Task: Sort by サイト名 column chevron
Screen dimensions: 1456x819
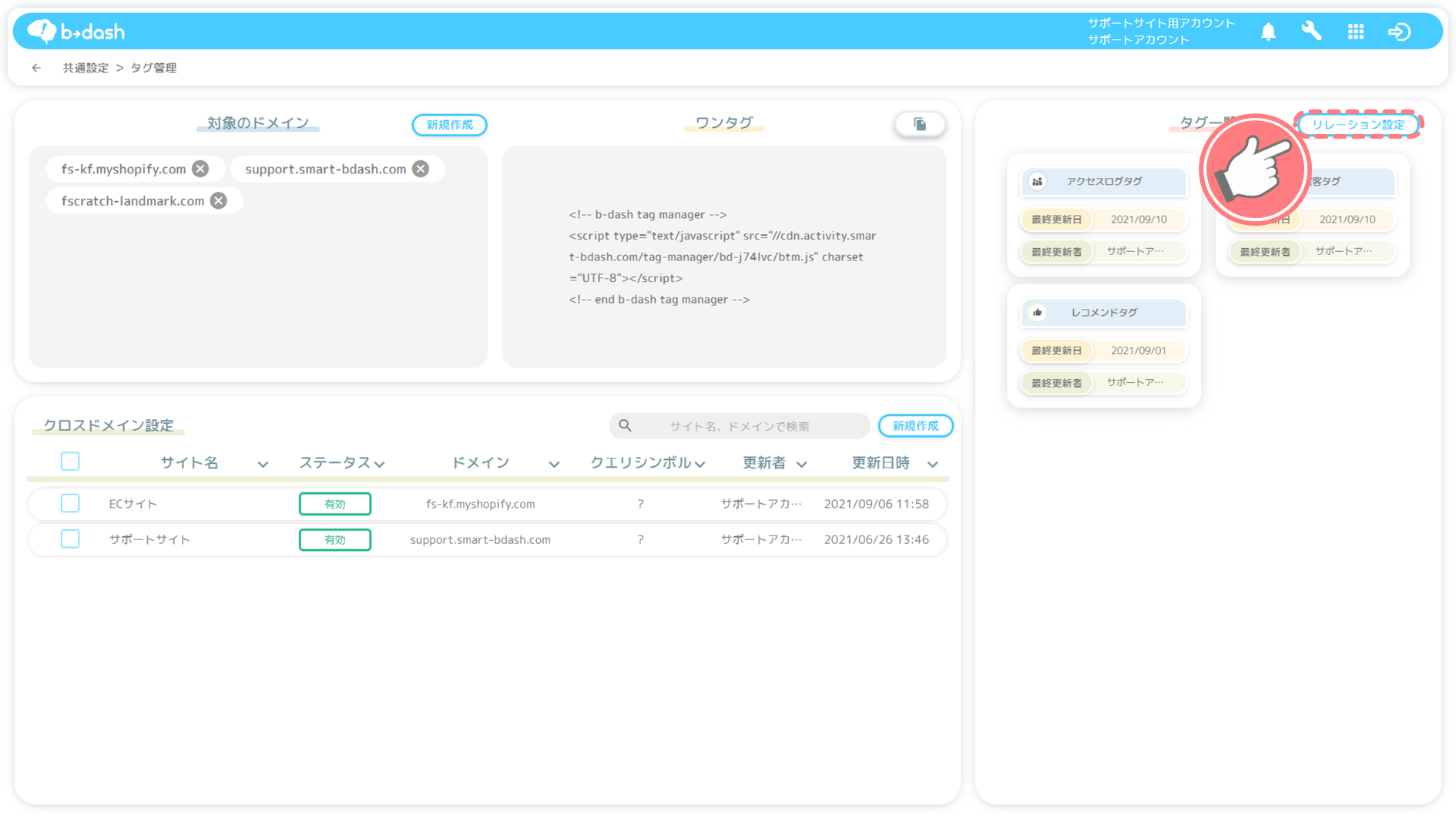Action: click(263, 465)
